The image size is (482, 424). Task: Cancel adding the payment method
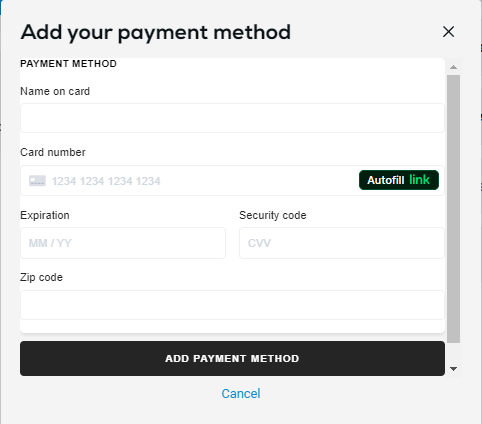coord(241,394)
